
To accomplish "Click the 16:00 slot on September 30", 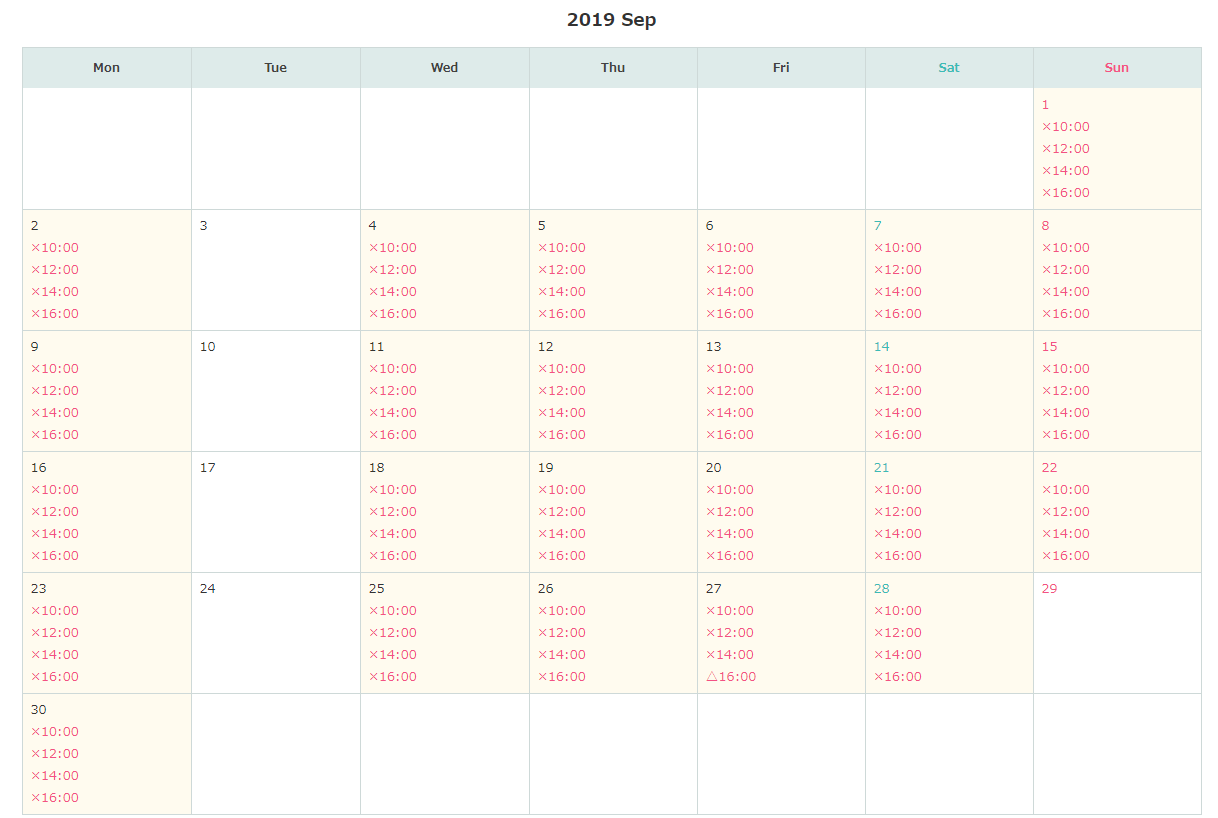I will 55,798.
